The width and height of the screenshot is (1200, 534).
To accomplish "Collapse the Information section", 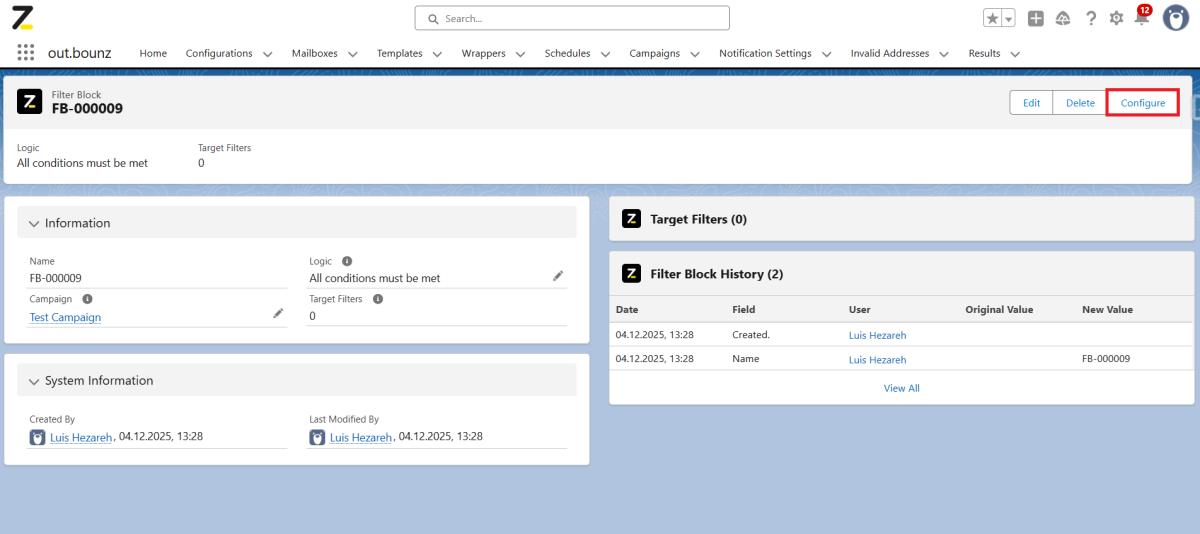I will 35,223.
